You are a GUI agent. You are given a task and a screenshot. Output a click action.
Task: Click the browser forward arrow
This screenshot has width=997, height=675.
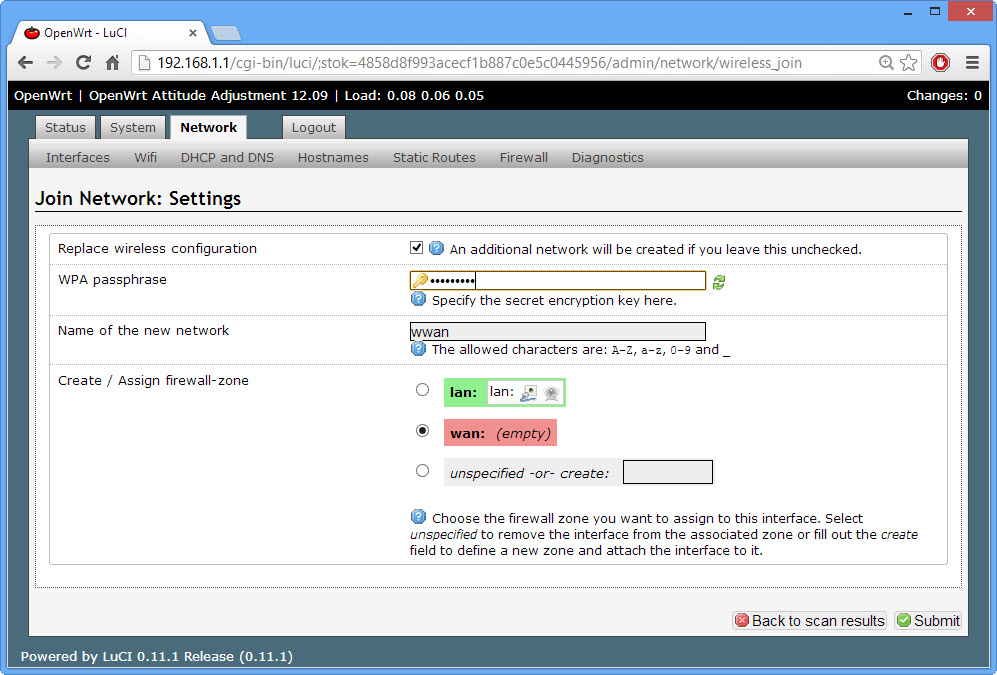(x=54, y=62)
